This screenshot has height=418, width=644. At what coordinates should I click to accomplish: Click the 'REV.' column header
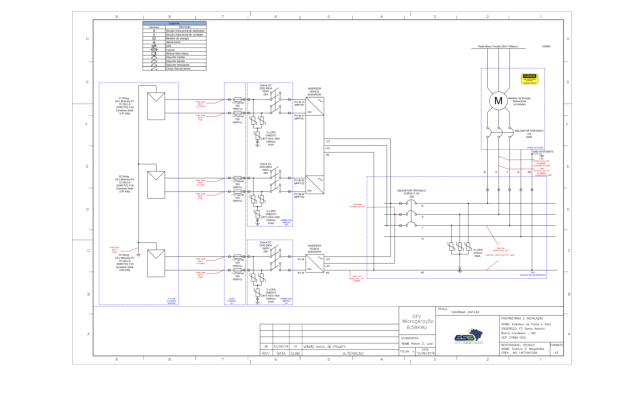(x=266, y=353)
